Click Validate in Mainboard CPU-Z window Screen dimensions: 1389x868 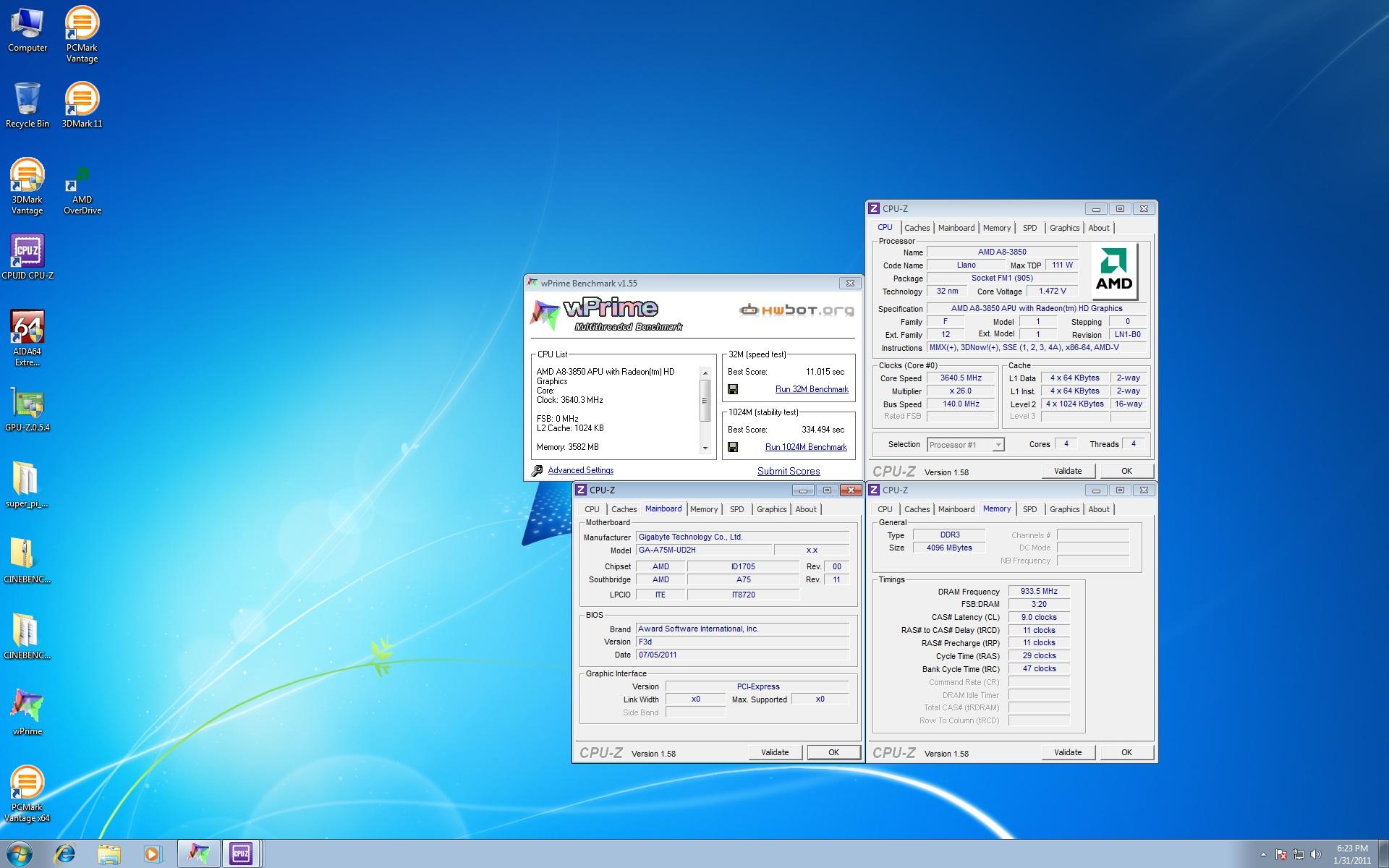coord(775,752)
